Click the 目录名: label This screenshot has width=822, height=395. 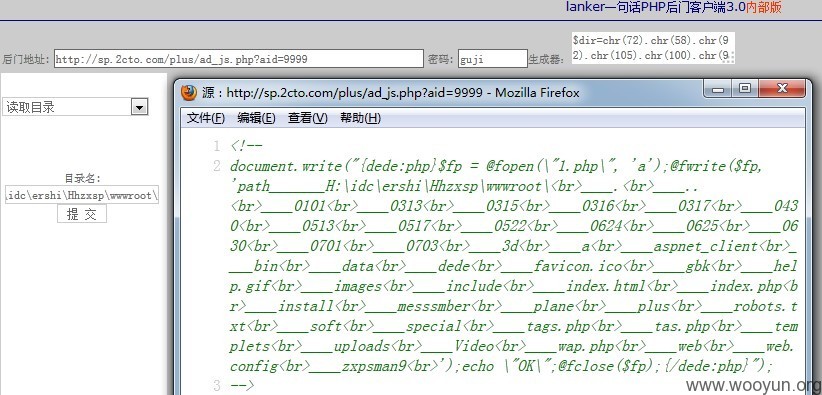pyautogui.click(x=82, y=178)
